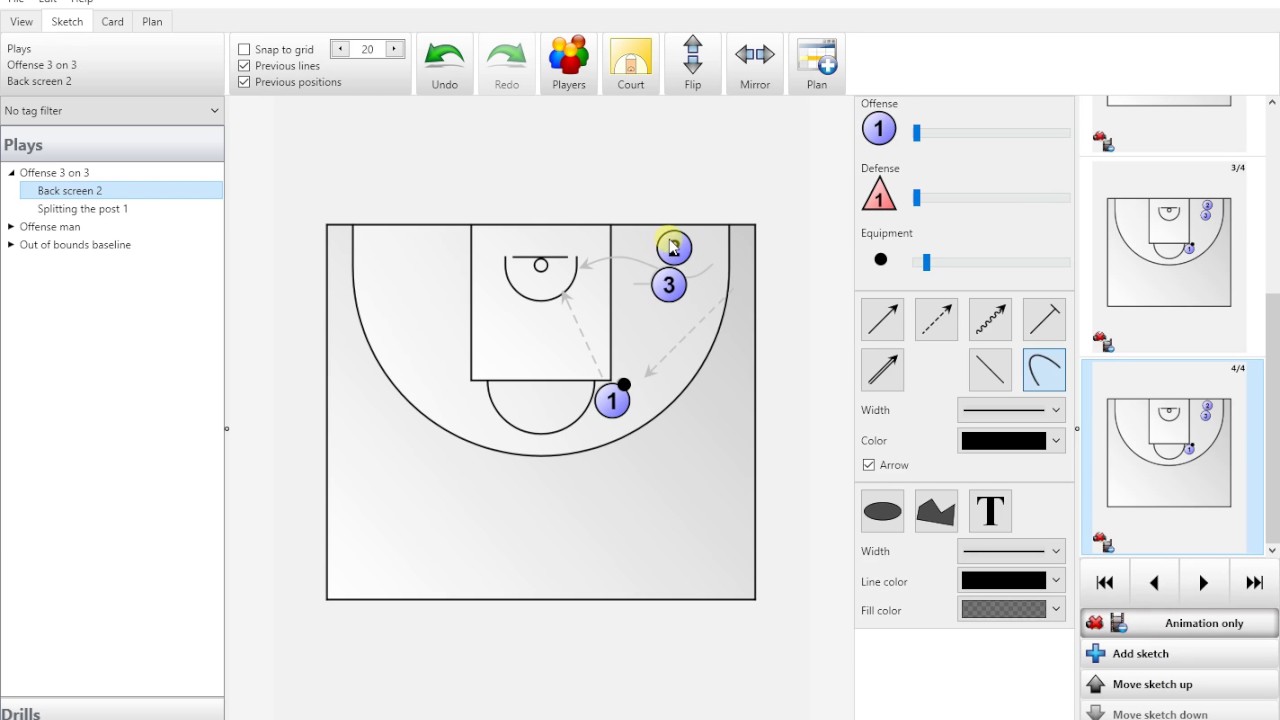Viewport: 1280px width, 720px height.
Task: Adjust the Defense size slider
Action: click(x=916, y=198)
